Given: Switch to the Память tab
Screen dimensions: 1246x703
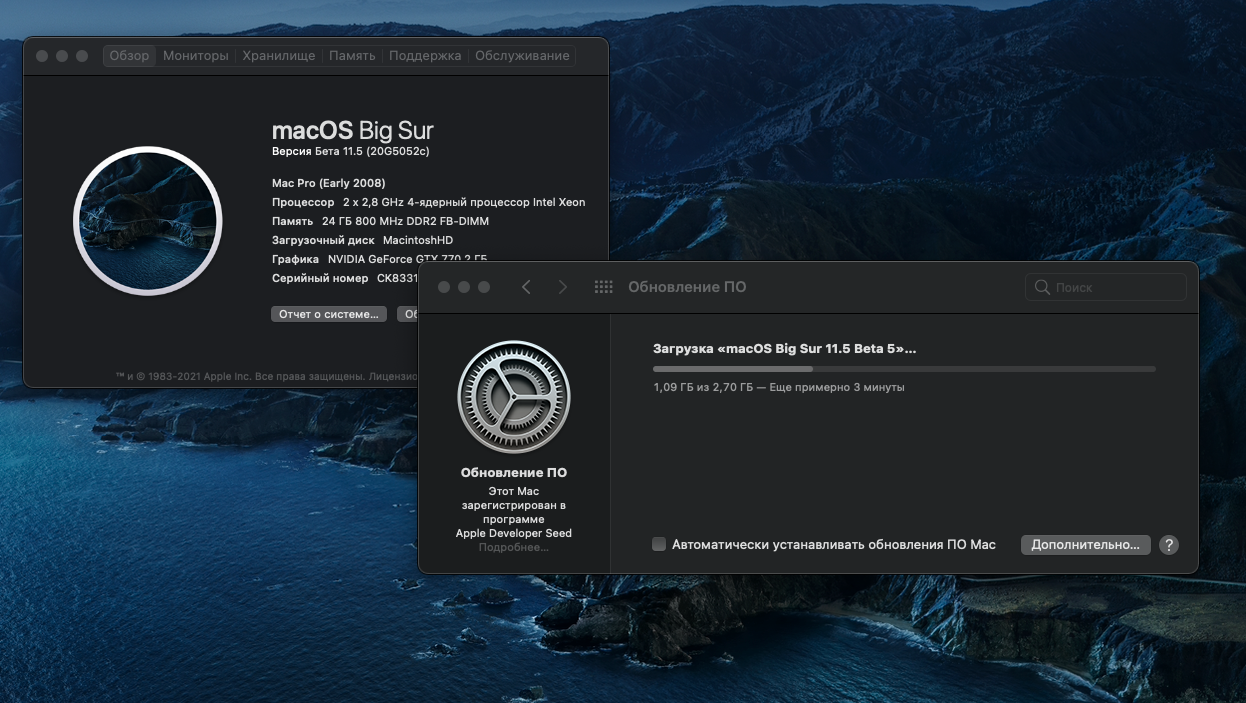Looking at the screenshot, I should (352, 56).
